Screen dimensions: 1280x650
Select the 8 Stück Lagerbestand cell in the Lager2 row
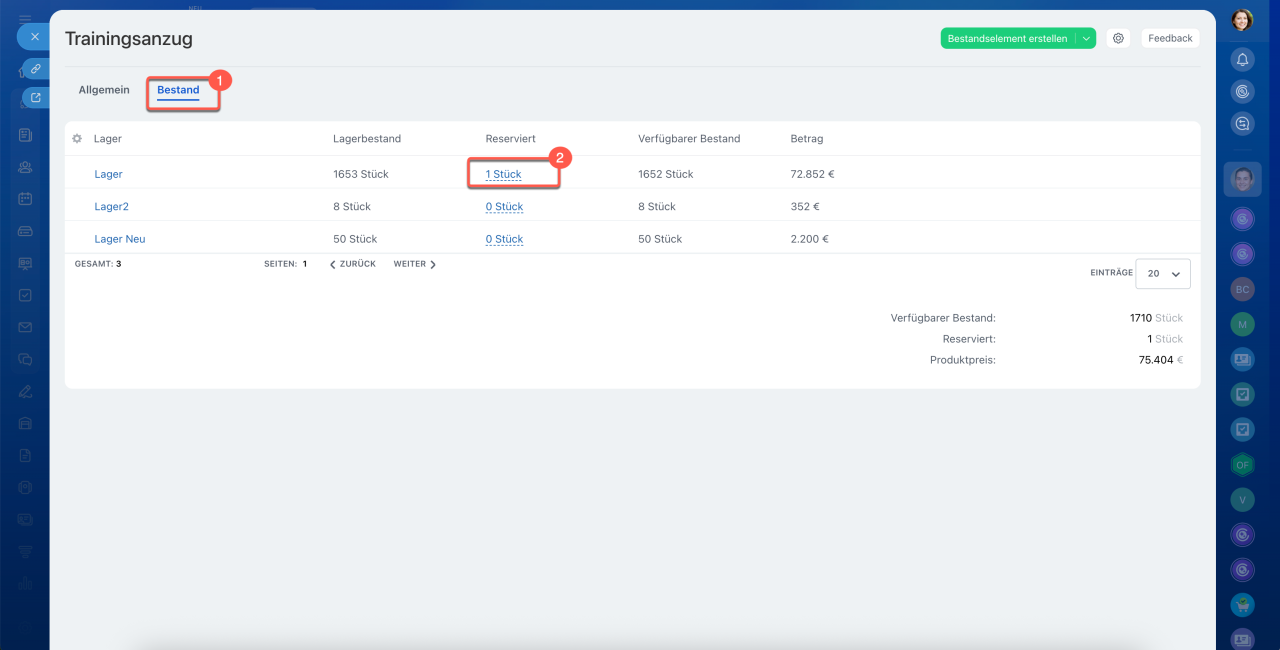352,207
